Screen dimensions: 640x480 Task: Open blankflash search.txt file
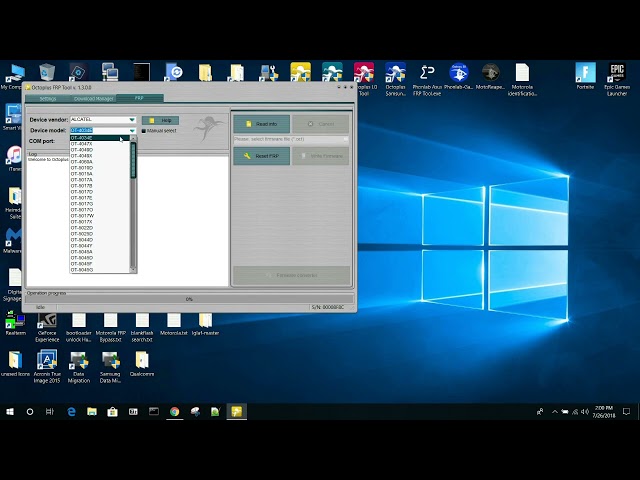point(142,327)
